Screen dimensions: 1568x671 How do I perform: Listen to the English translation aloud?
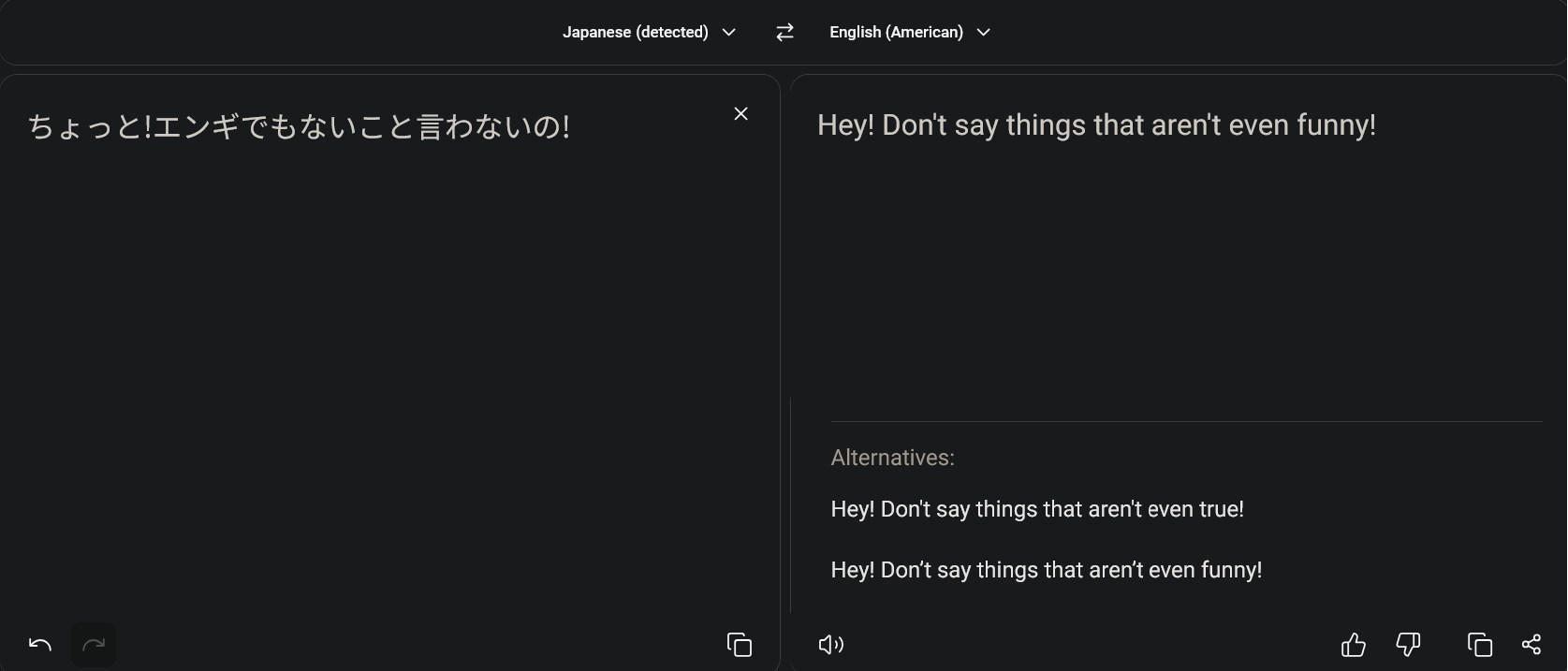tap(830, 644)
